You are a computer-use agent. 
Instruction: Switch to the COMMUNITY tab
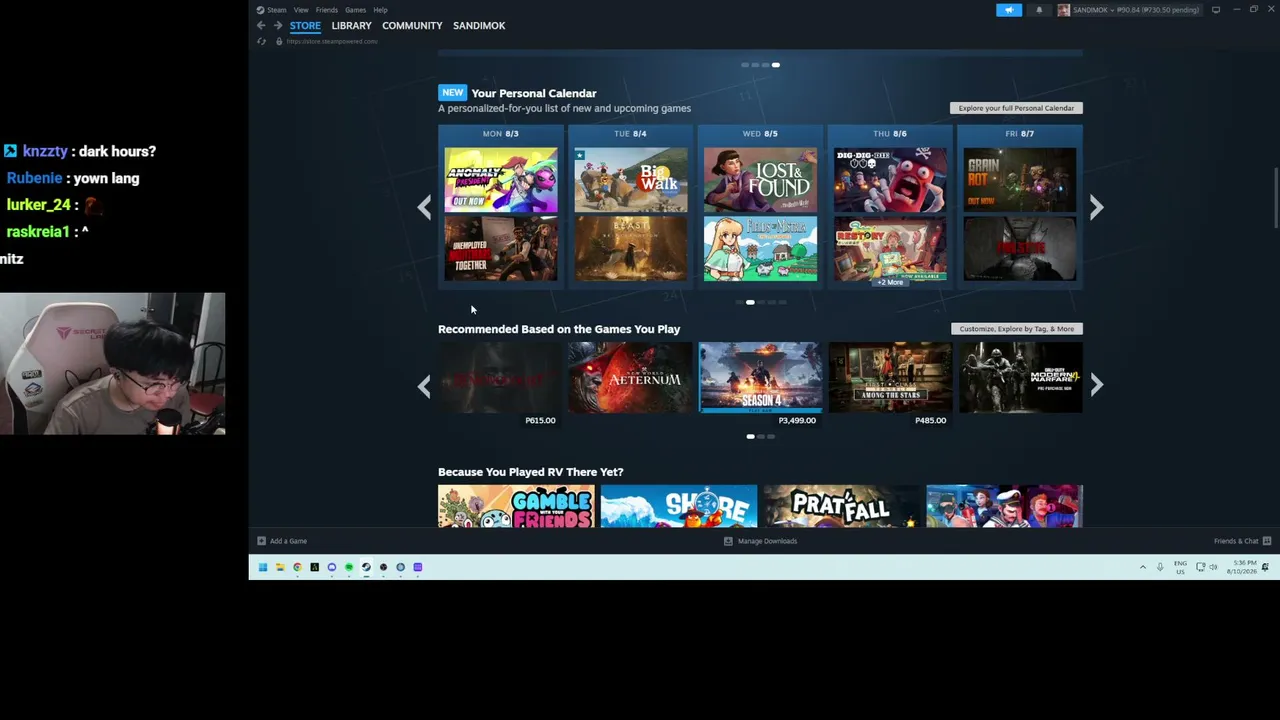412,26
